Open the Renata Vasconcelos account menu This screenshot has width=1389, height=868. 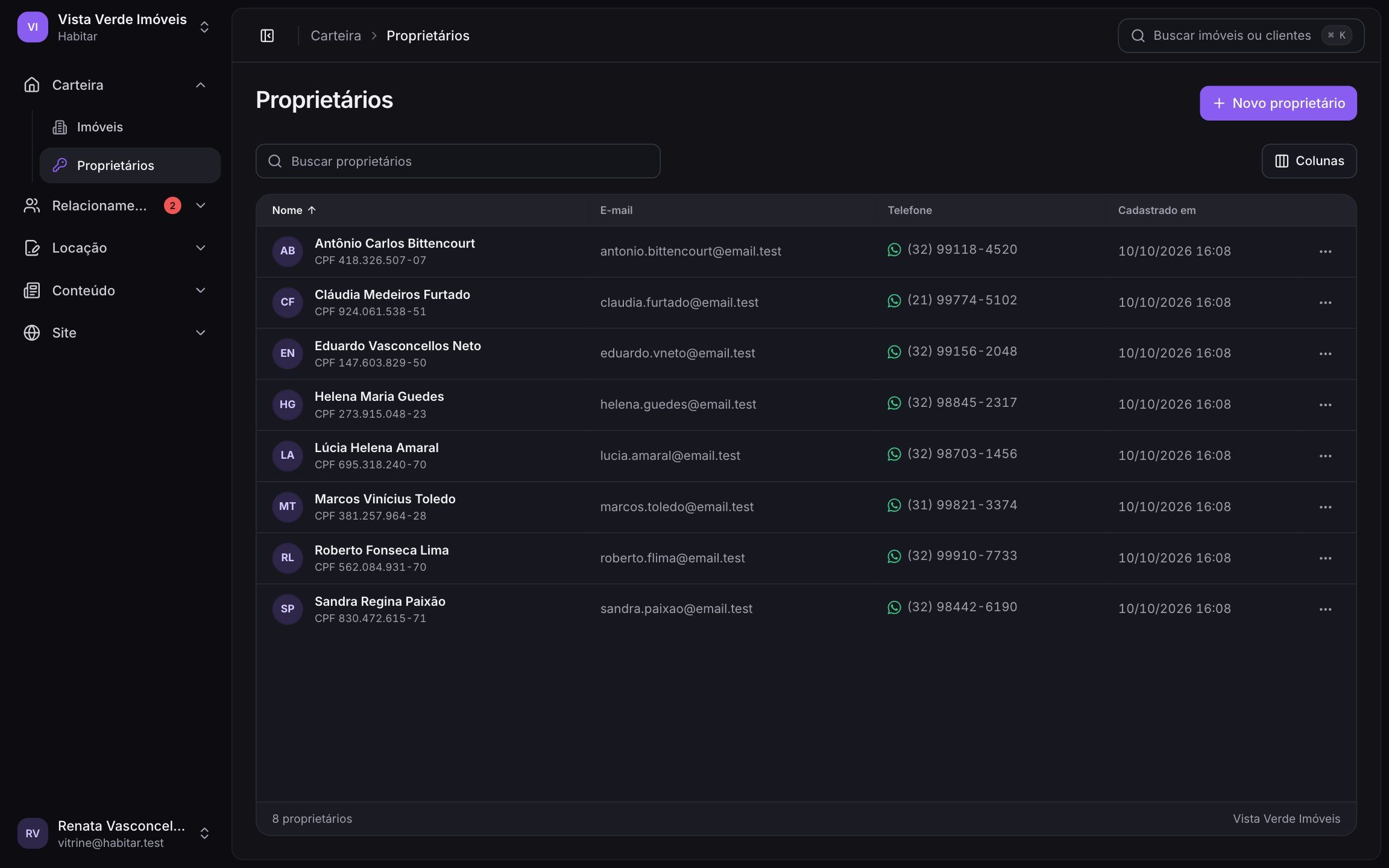click(115, 834)
